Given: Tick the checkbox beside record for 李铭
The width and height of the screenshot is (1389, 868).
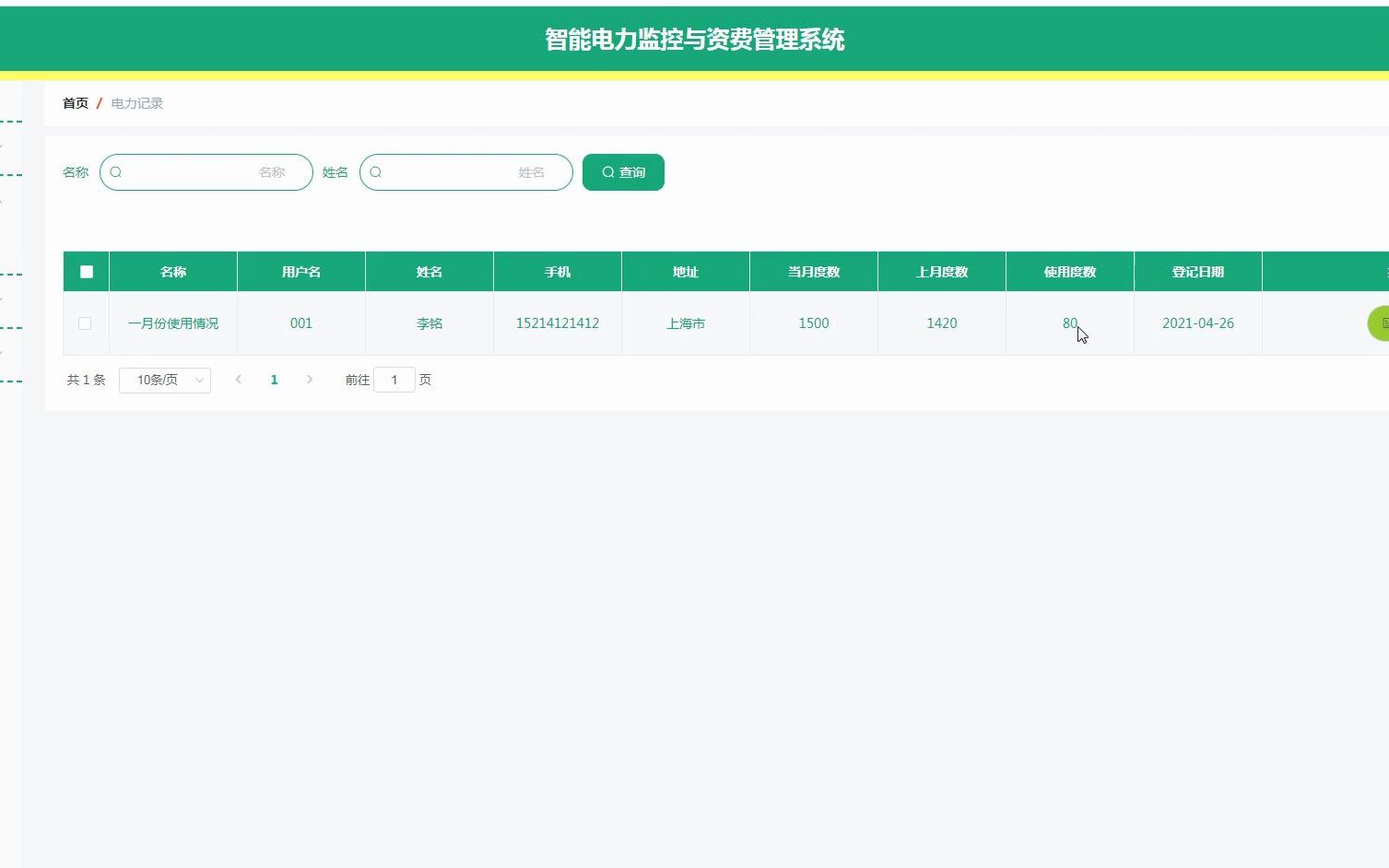Looking at the screenshot, I should [86, 323].
